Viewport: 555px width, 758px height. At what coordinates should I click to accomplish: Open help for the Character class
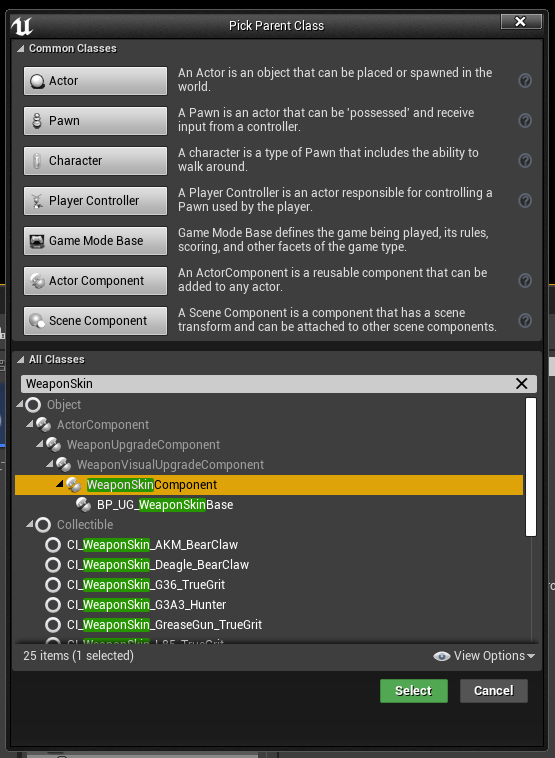coord(525,160)
